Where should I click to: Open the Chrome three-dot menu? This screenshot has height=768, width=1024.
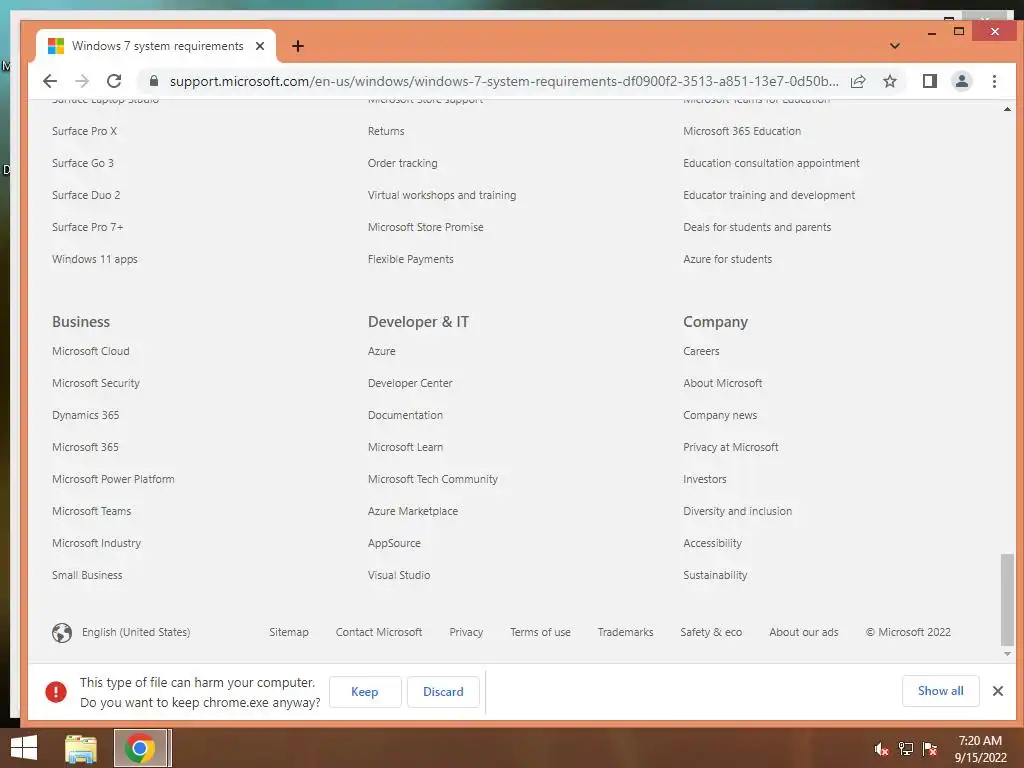pyautogui.click(x=994, y=81)
